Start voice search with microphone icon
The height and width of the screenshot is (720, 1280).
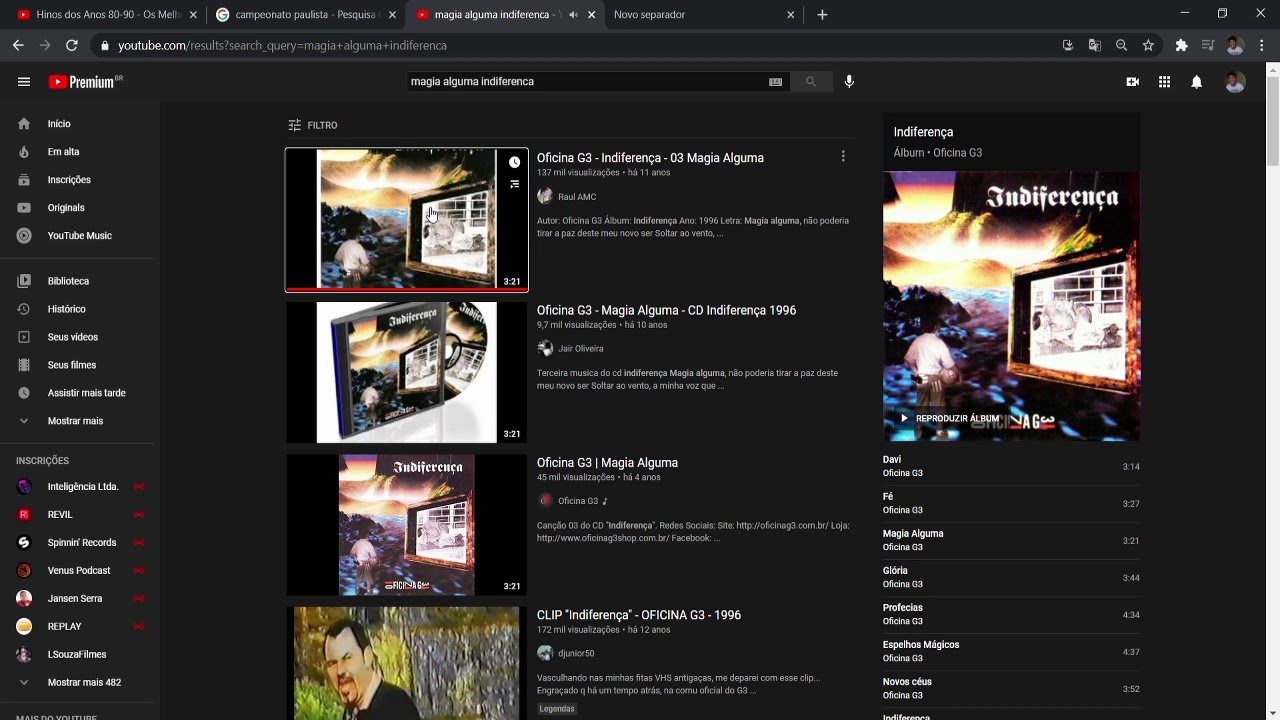(849, 82)
